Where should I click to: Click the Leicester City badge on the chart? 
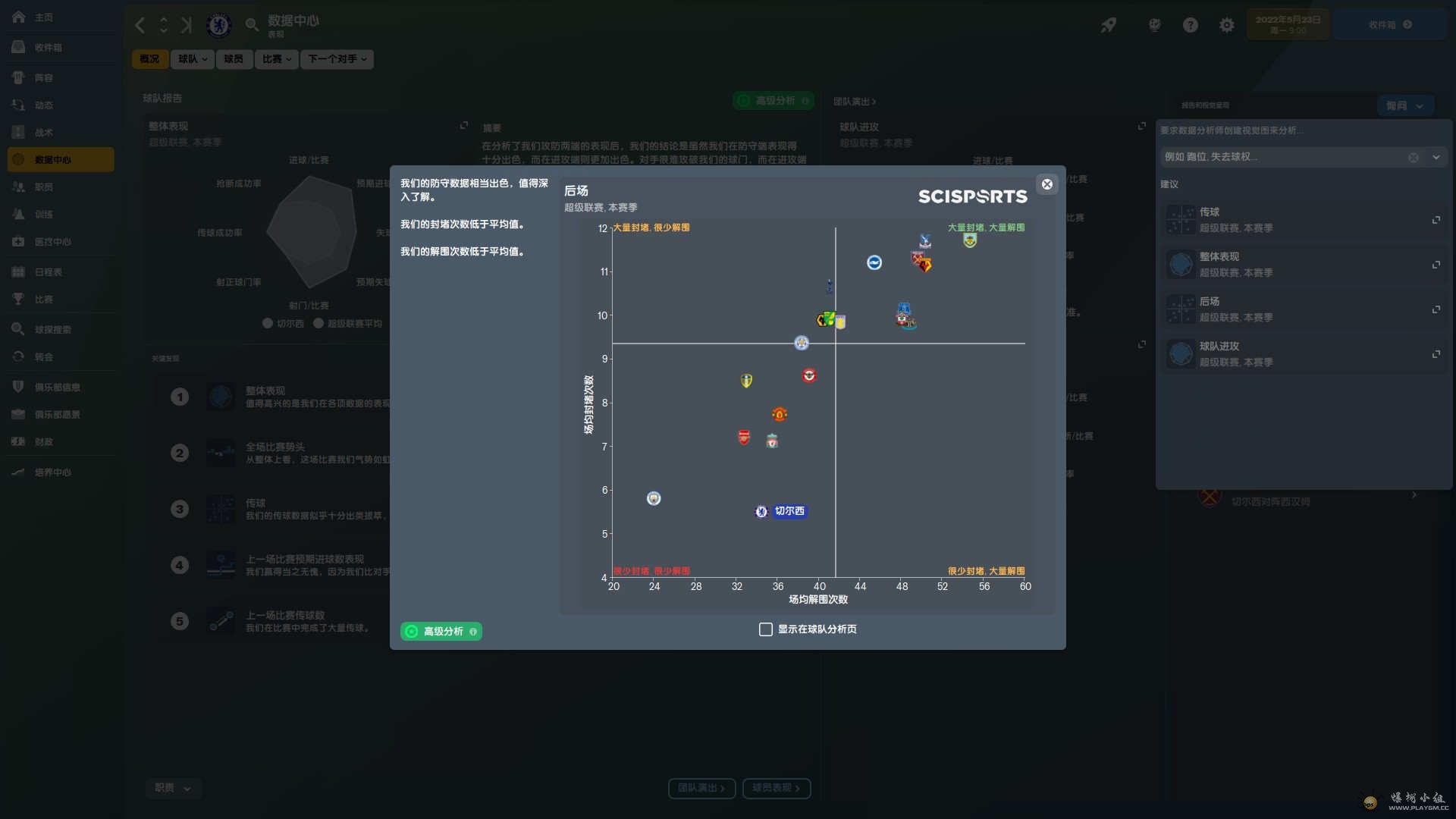pyautogui.click(x=802, y=343)
